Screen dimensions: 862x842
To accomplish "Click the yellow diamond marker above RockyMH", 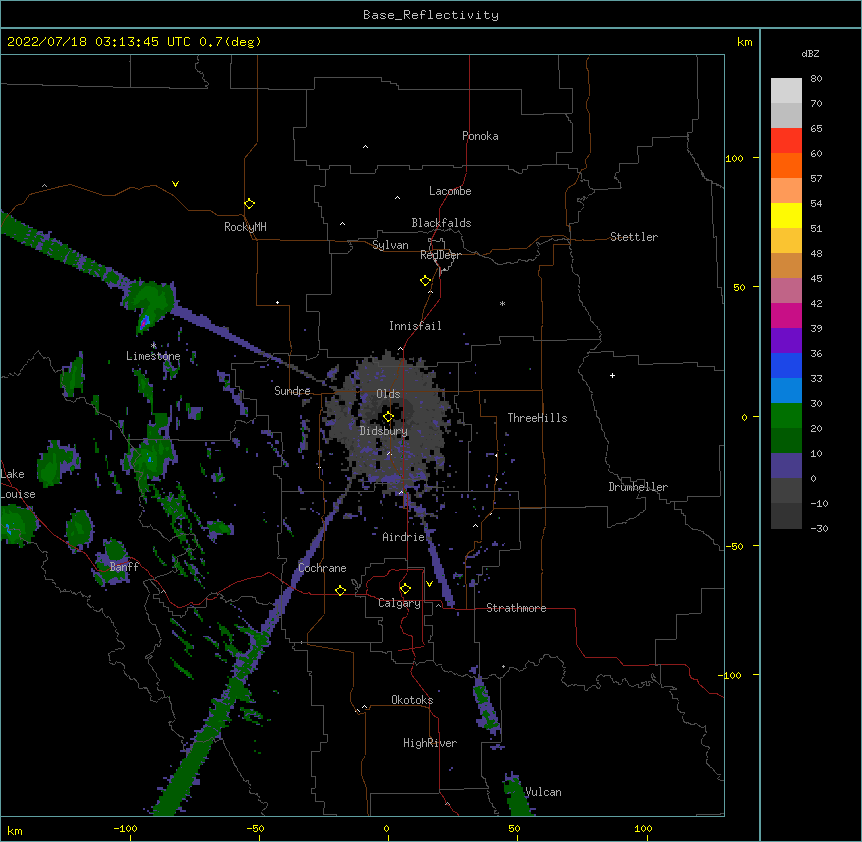I will [250, 204].
